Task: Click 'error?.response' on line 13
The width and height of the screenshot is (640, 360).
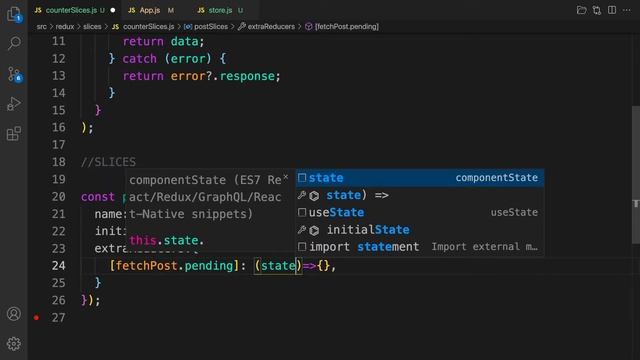Action: 222,76
